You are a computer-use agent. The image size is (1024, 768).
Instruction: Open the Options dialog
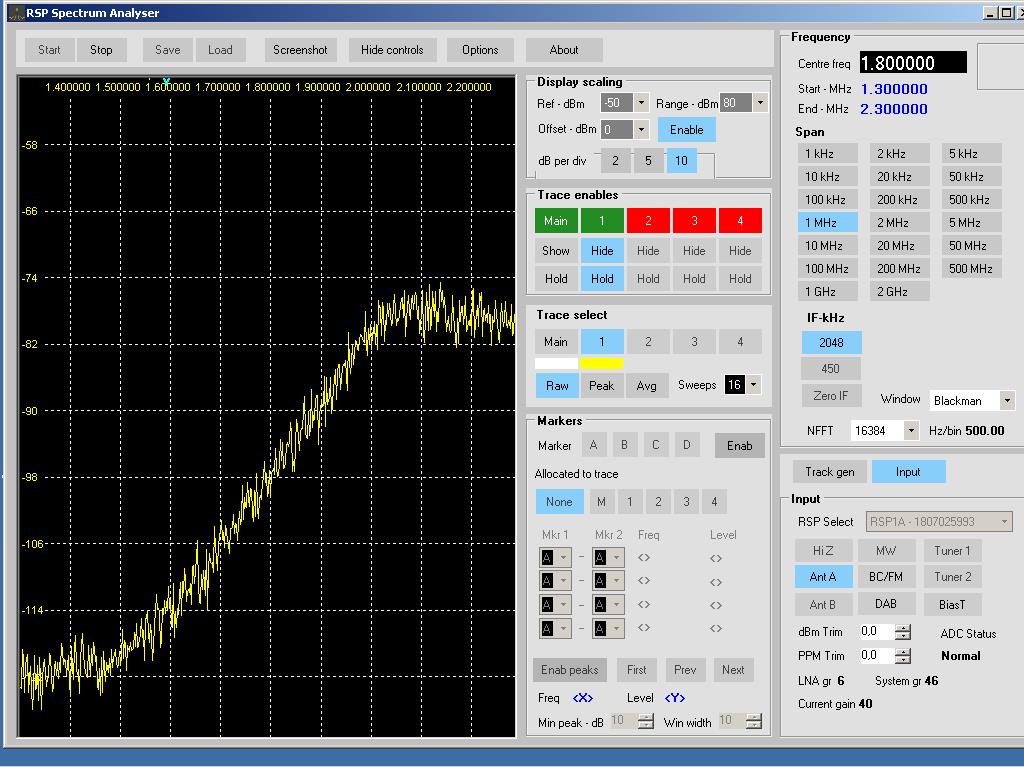(x=480, y=50)
